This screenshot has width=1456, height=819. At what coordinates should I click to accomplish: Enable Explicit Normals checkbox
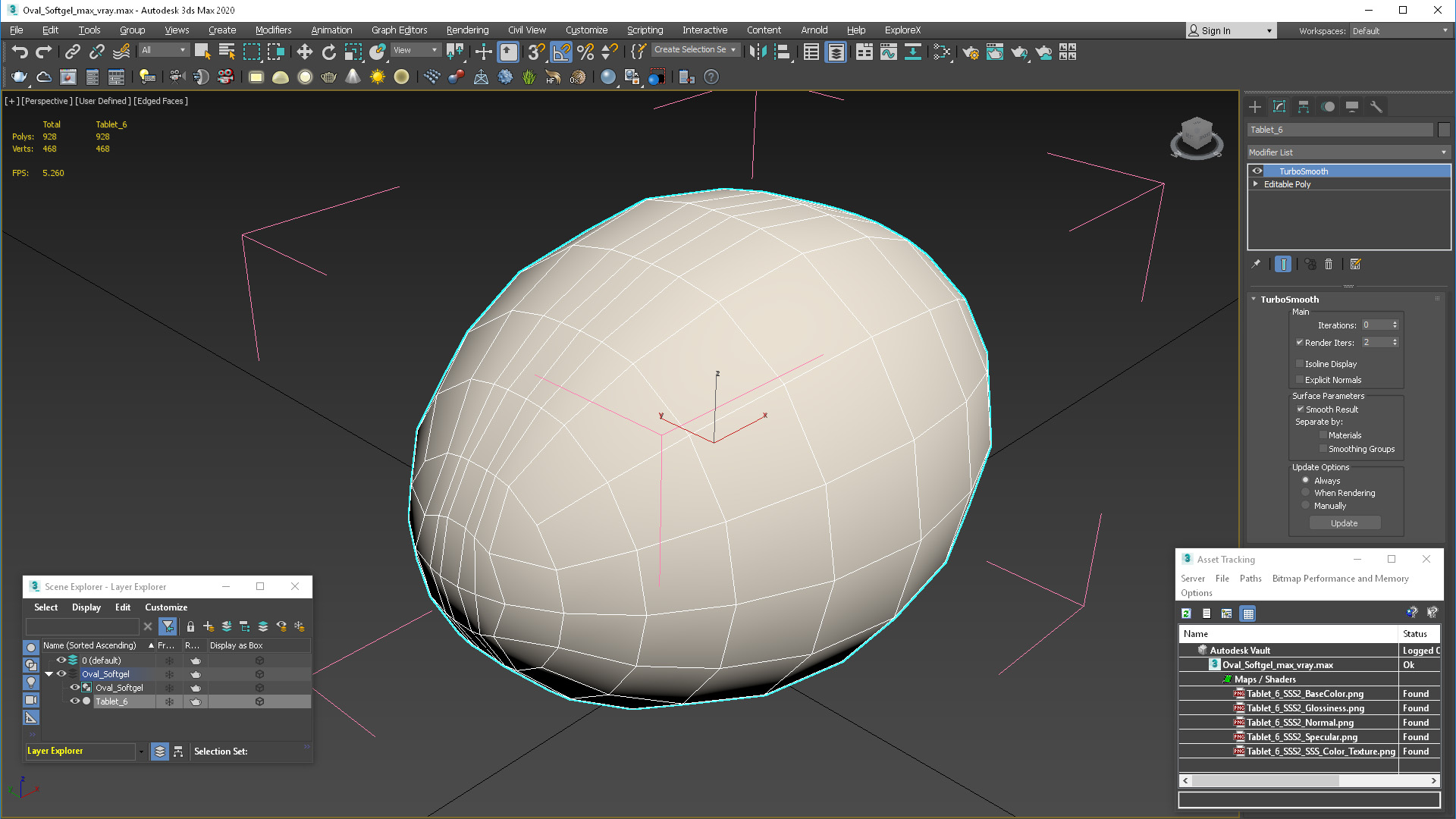pos(1300,380)
